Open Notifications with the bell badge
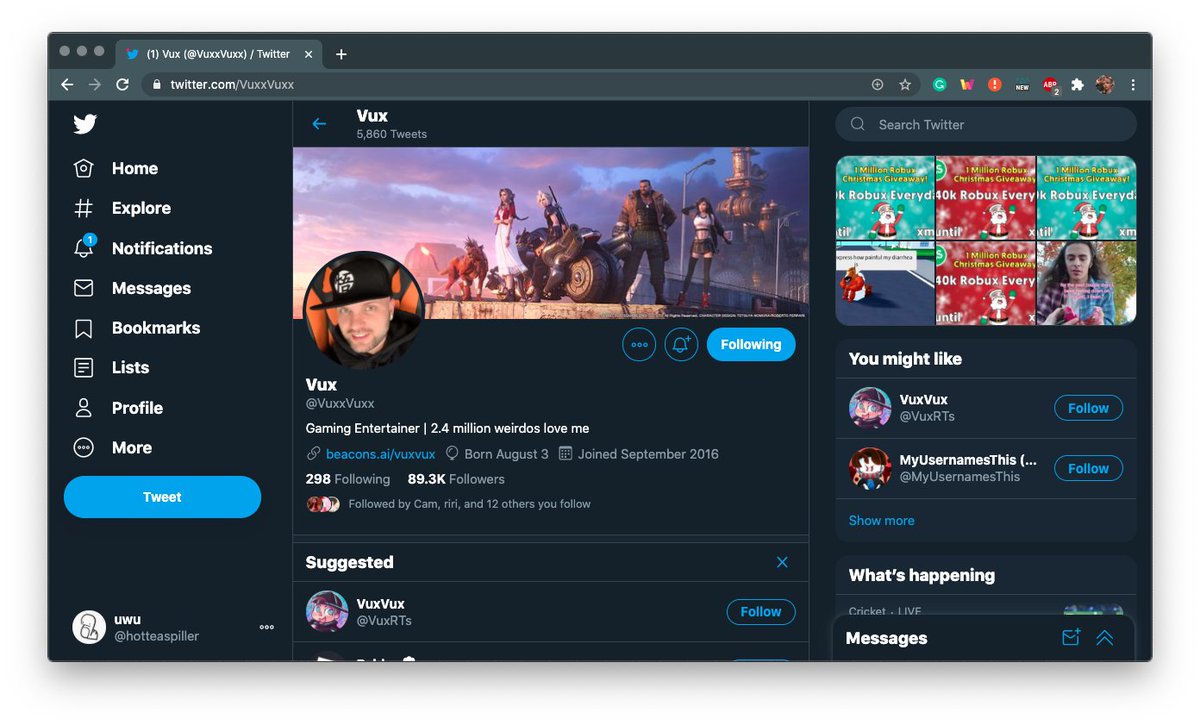This screenshot has width=1200, height=725. pyautogui.click(x=143, y=248)
